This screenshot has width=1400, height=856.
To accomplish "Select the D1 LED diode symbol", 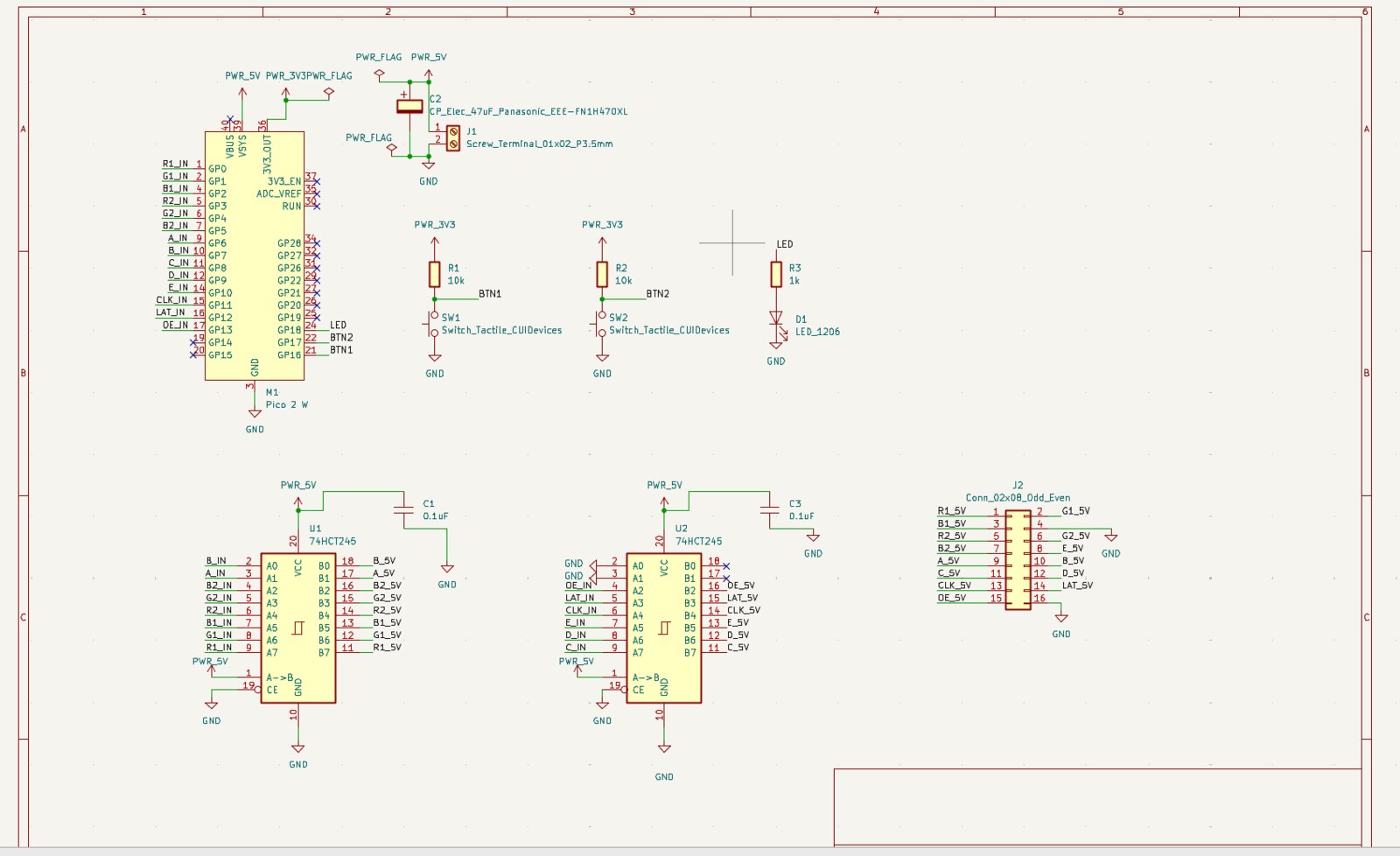I will [x=776, y=320].
